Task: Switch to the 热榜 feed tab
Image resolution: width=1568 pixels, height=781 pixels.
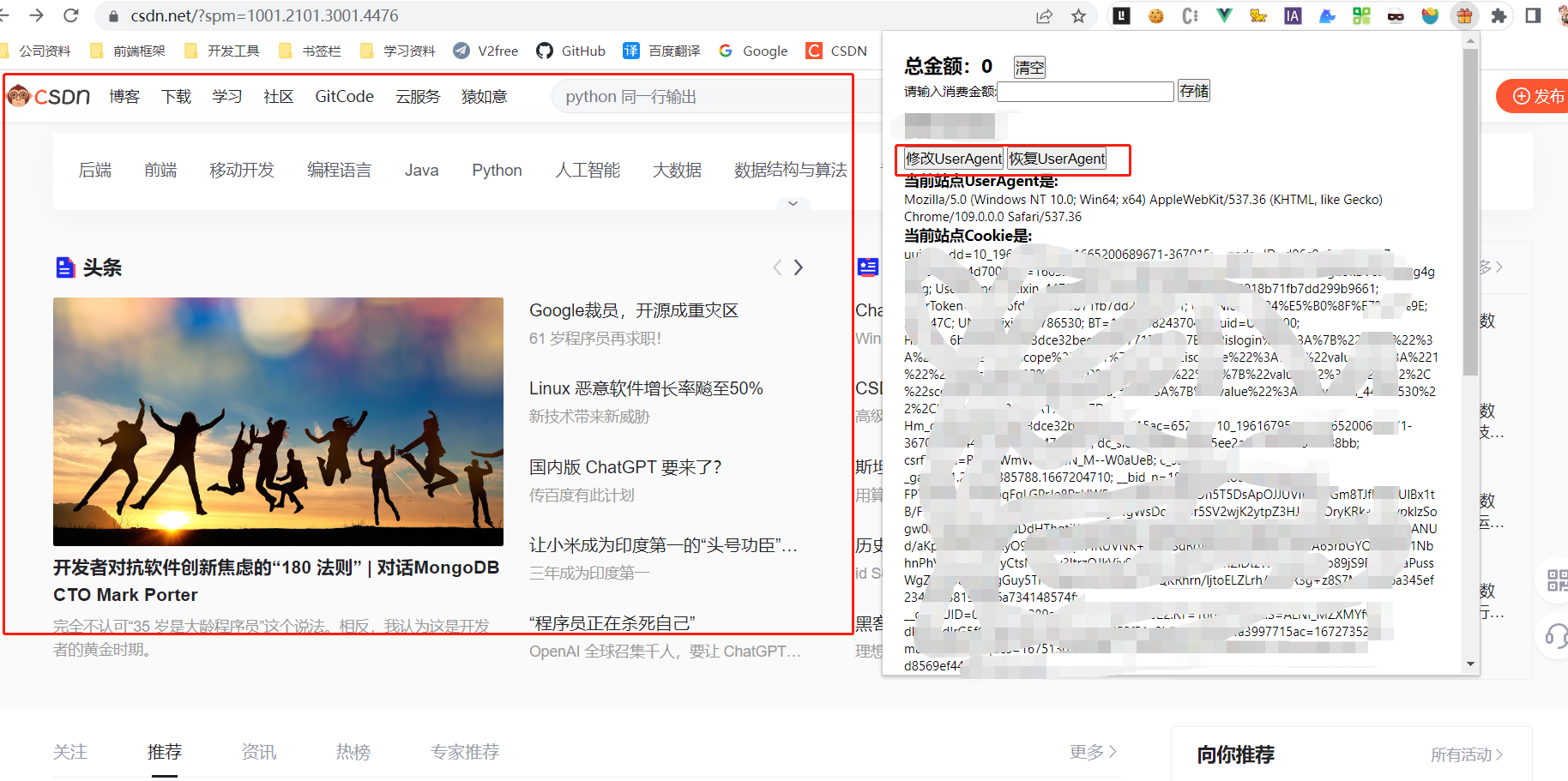Action: [x=353, y=752]
